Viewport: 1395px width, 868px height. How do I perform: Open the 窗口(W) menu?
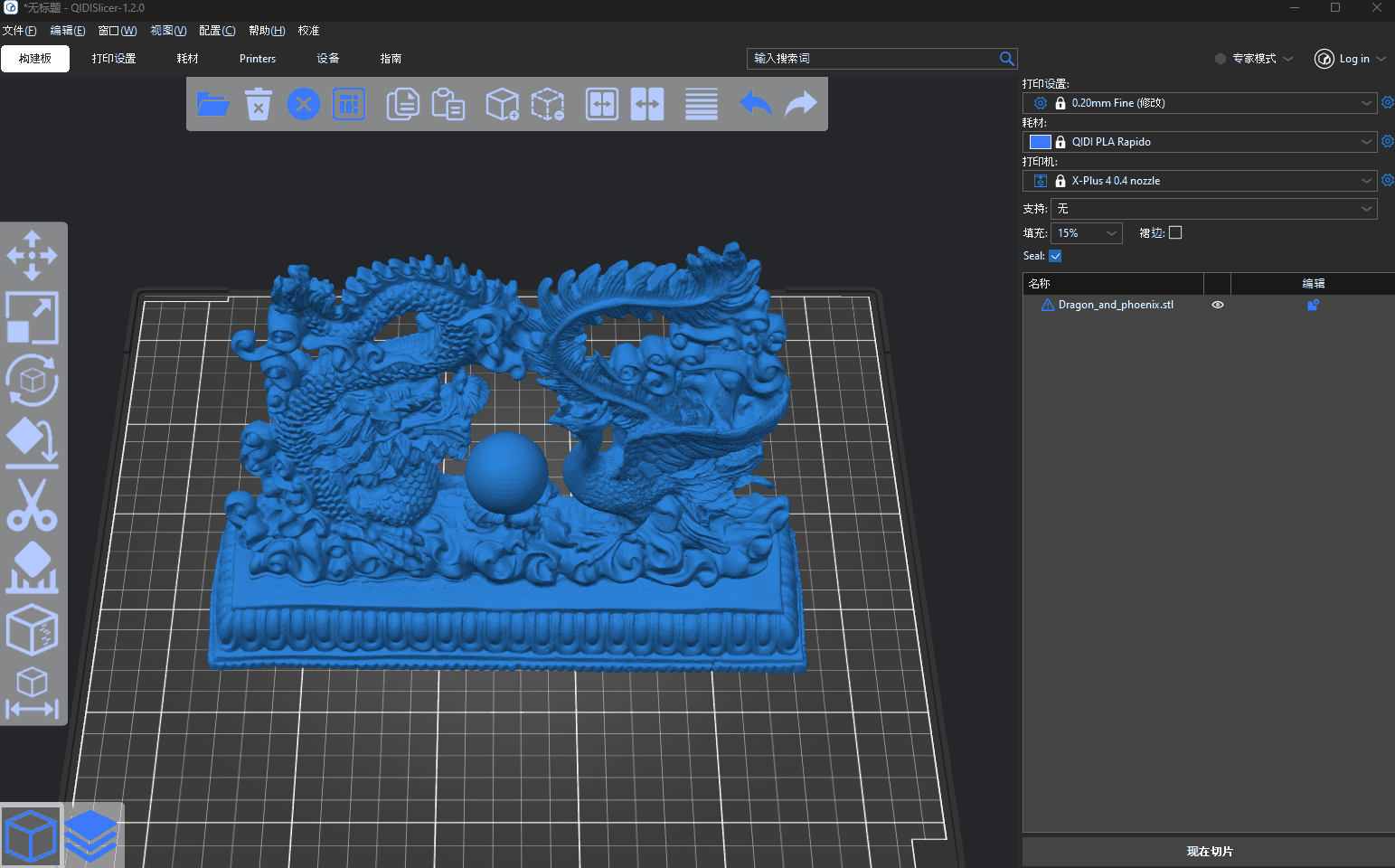(x=118, y=31)
